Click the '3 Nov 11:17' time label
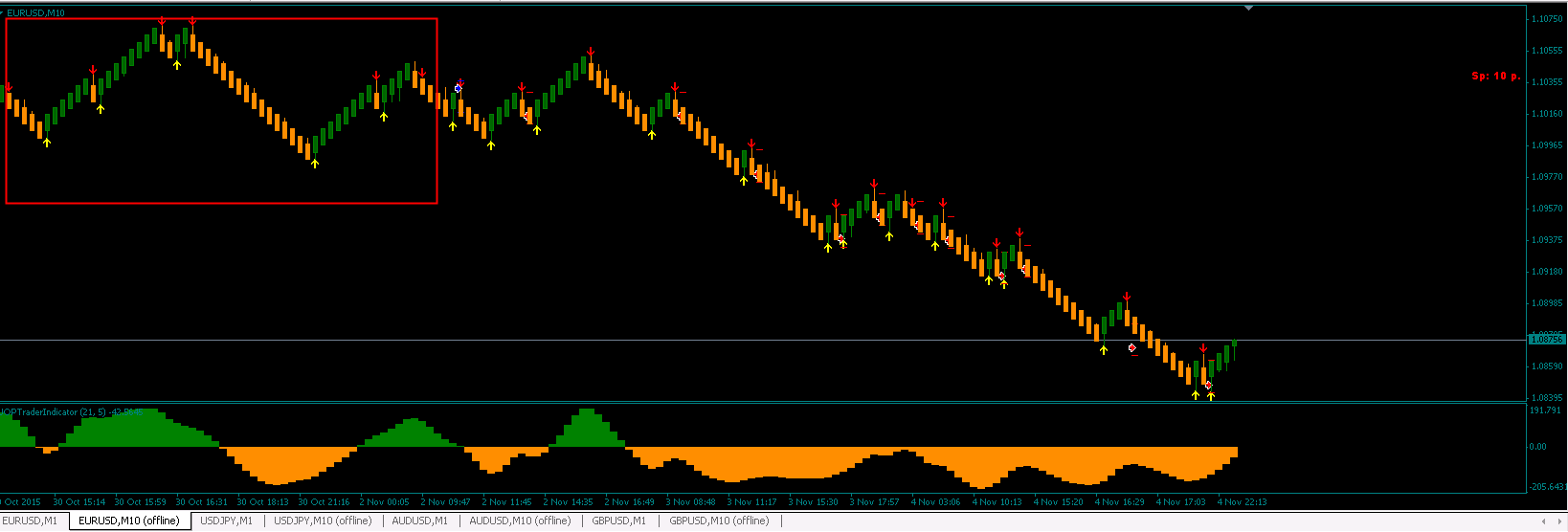The image size is (1568, 532). click(x=751, y=501)
